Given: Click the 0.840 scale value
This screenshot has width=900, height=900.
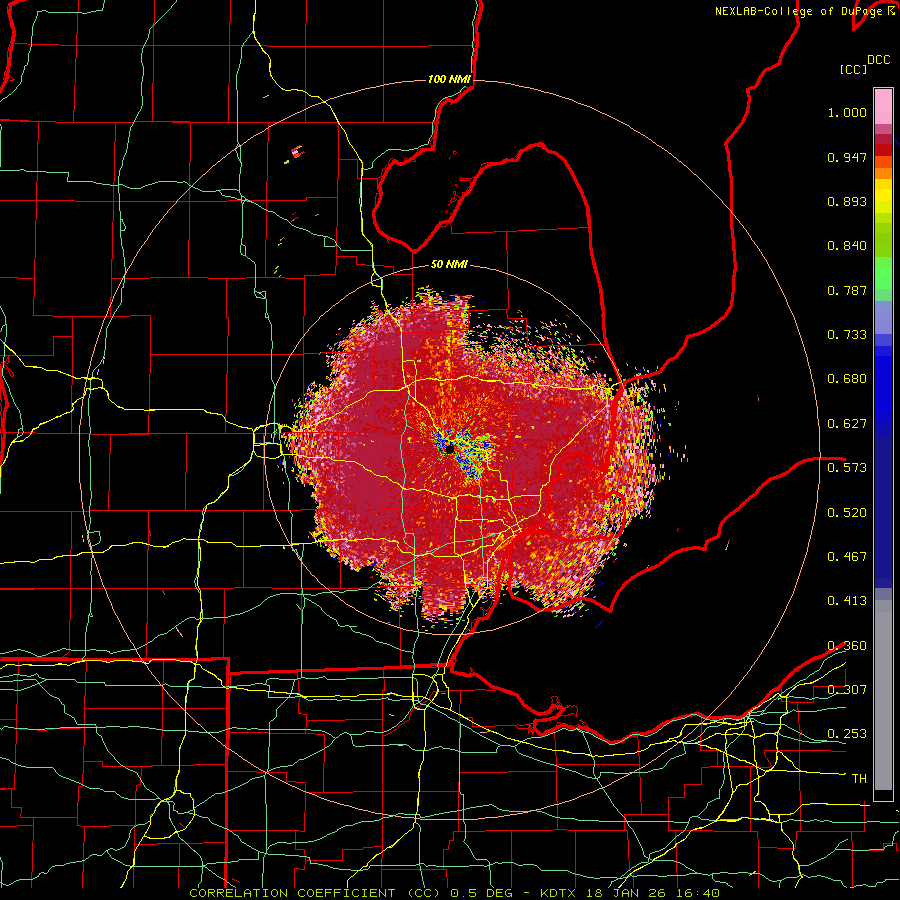Looking at the screenshot, I should (x=847, y=246).
